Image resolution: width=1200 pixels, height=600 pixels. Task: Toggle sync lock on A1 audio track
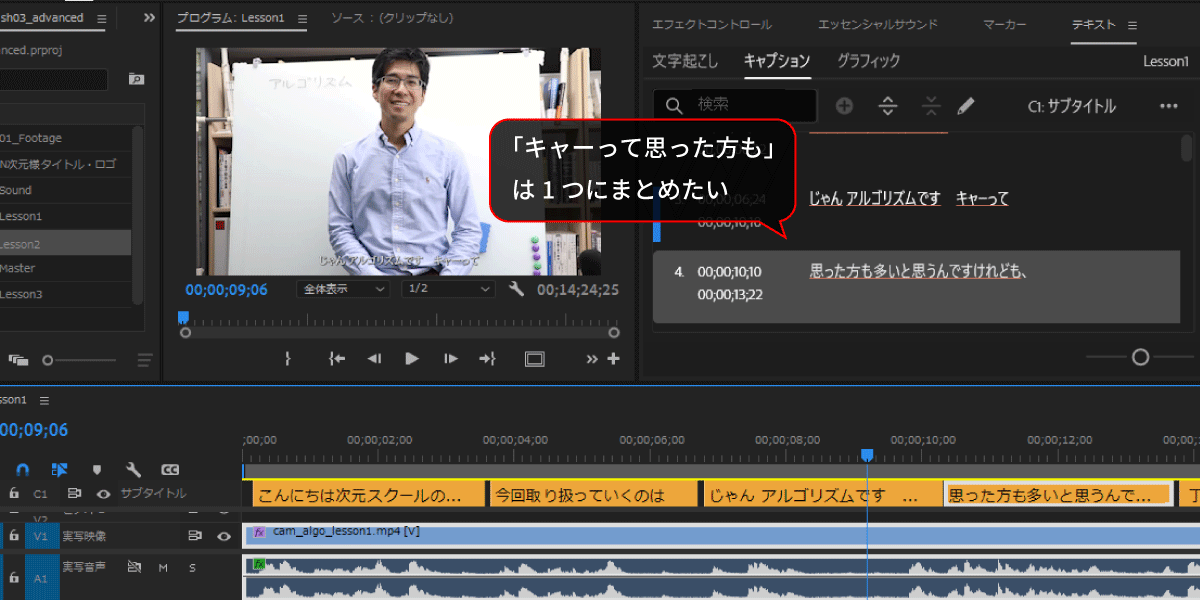[x=134, y=567]
